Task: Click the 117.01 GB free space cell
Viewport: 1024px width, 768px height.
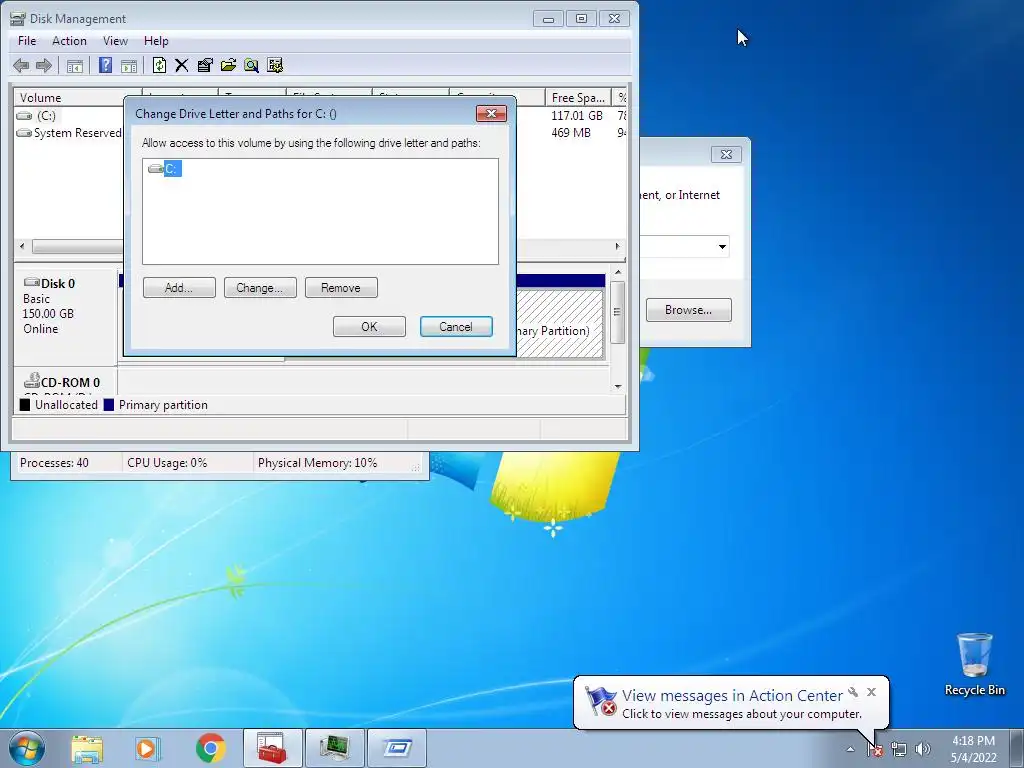Action: [577, 116]
